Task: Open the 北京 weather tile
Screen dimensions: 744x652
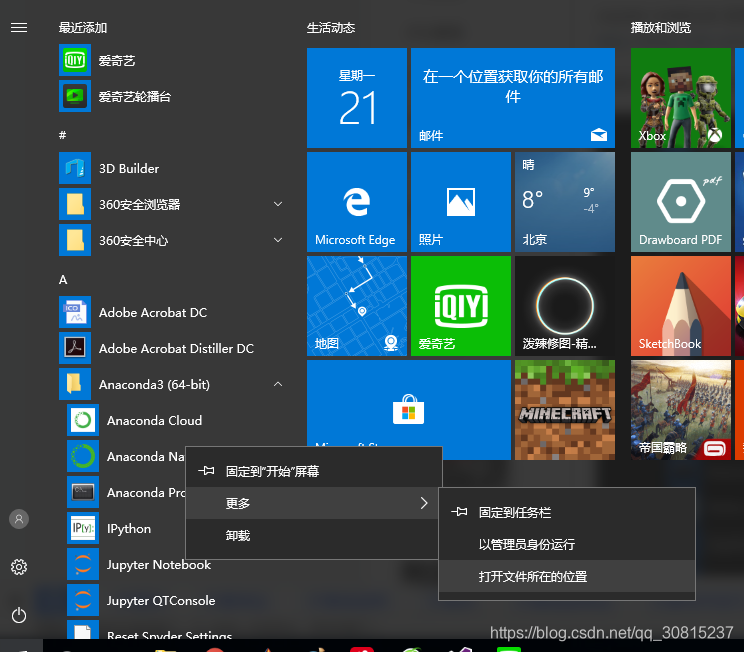Action: click(565, 202)
